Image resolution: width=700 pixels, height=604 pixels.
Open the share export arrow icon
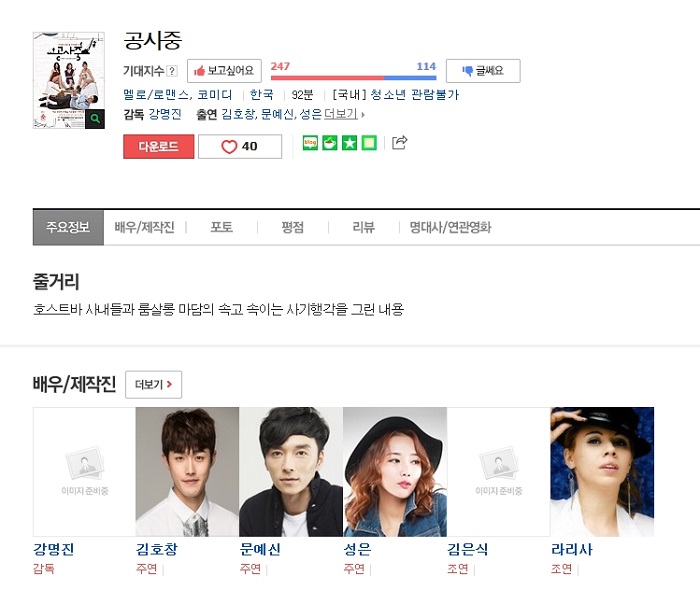click(399, 142)
